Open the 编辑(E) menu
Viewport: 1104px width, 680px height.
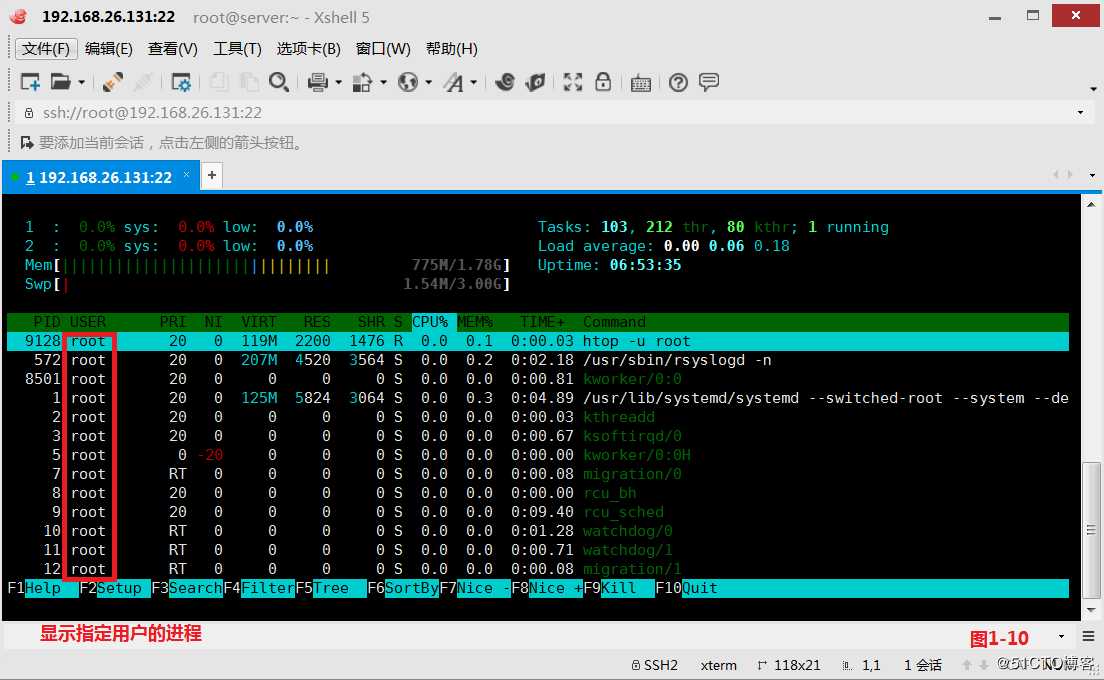coord(108,49)
